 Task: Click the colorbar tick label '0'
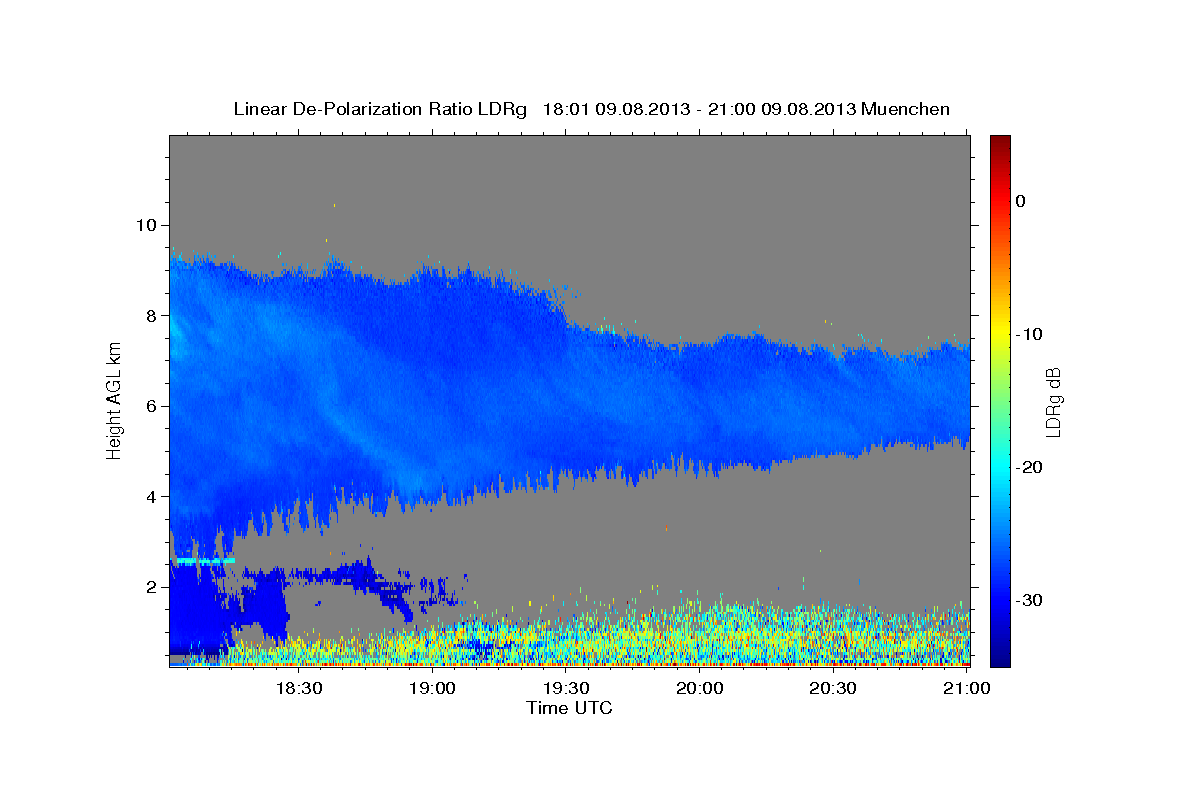1021,201
